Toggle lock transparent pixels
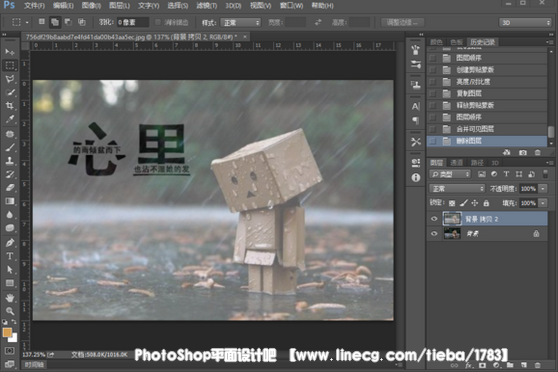The width and height of the screenshot is (558, 372). click(452, 203)
